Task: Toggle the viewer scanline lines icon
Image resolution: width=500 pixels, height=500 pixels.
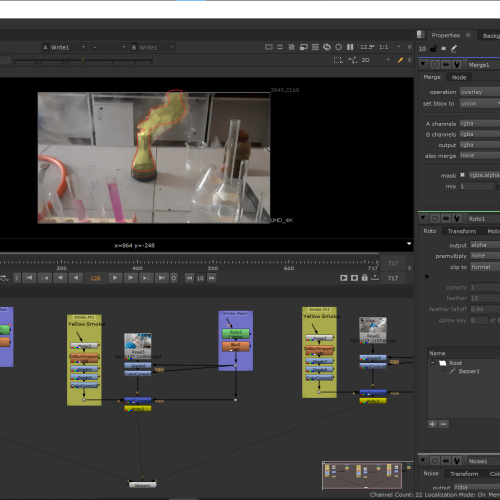Action: pos(315,47)
